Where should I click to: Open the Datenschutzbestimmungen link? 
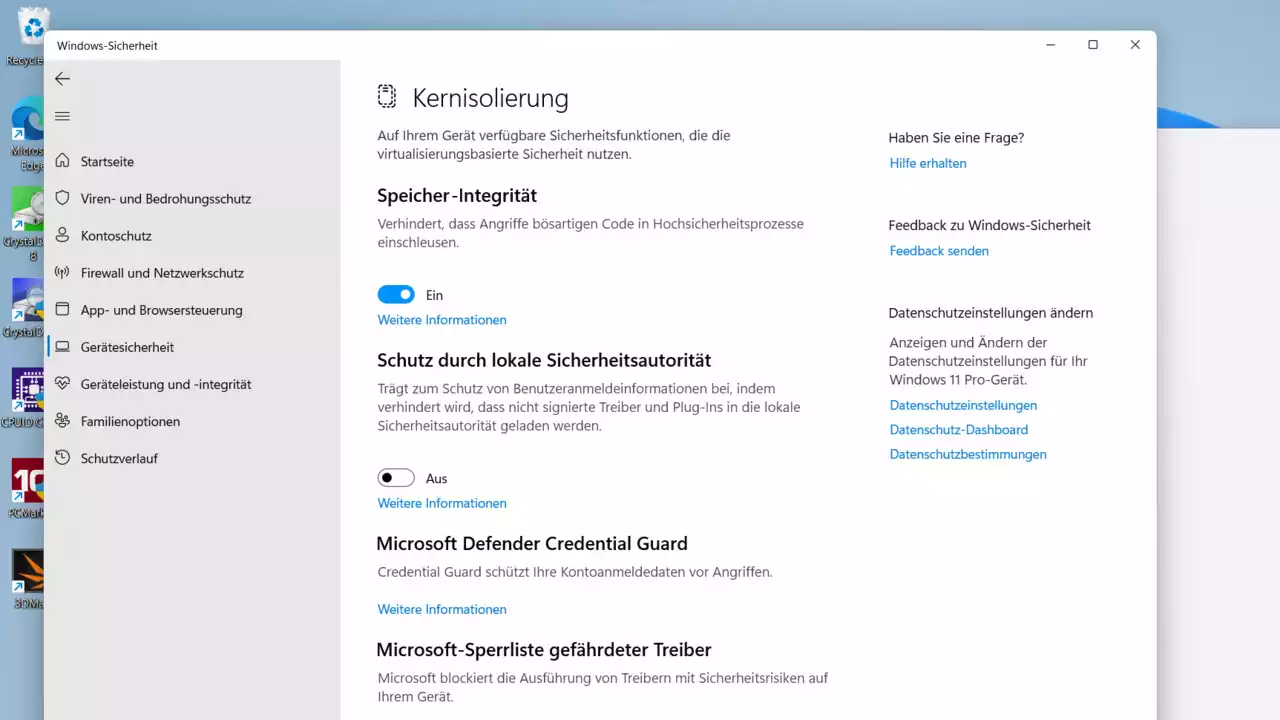[x=968, y=454]
